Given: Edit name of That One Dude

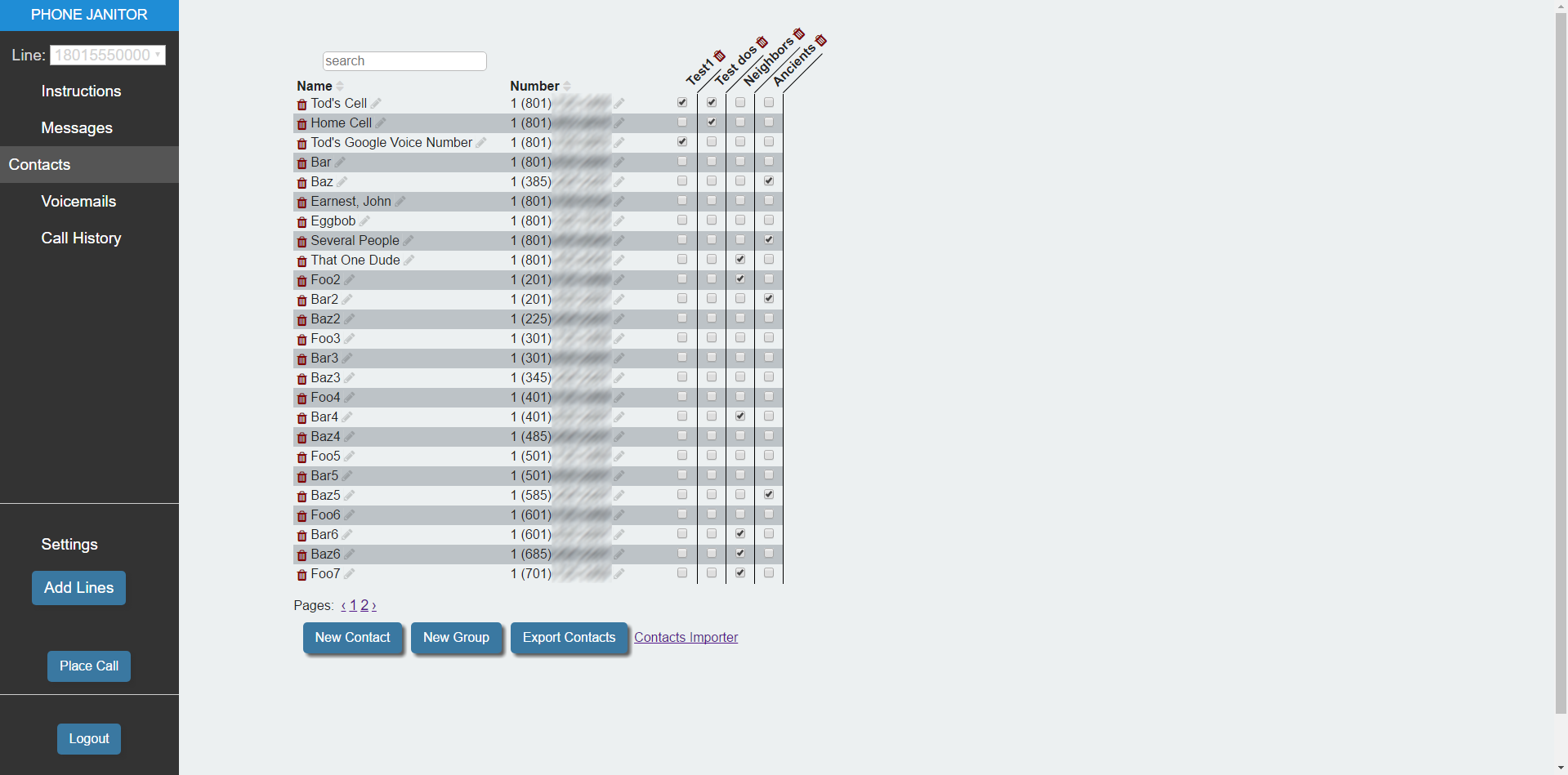Looking at the screenshot, I should [409, 261].
